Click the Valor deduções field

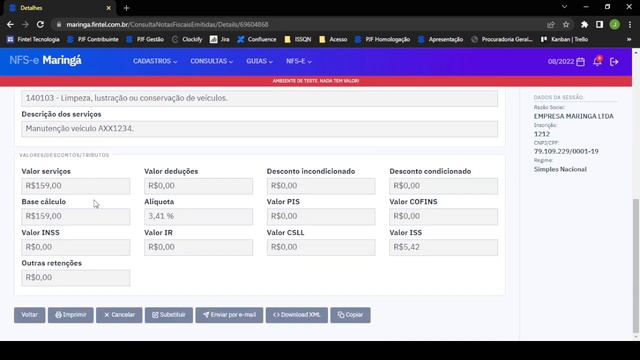pyautogui.click(x=198, y=186)
